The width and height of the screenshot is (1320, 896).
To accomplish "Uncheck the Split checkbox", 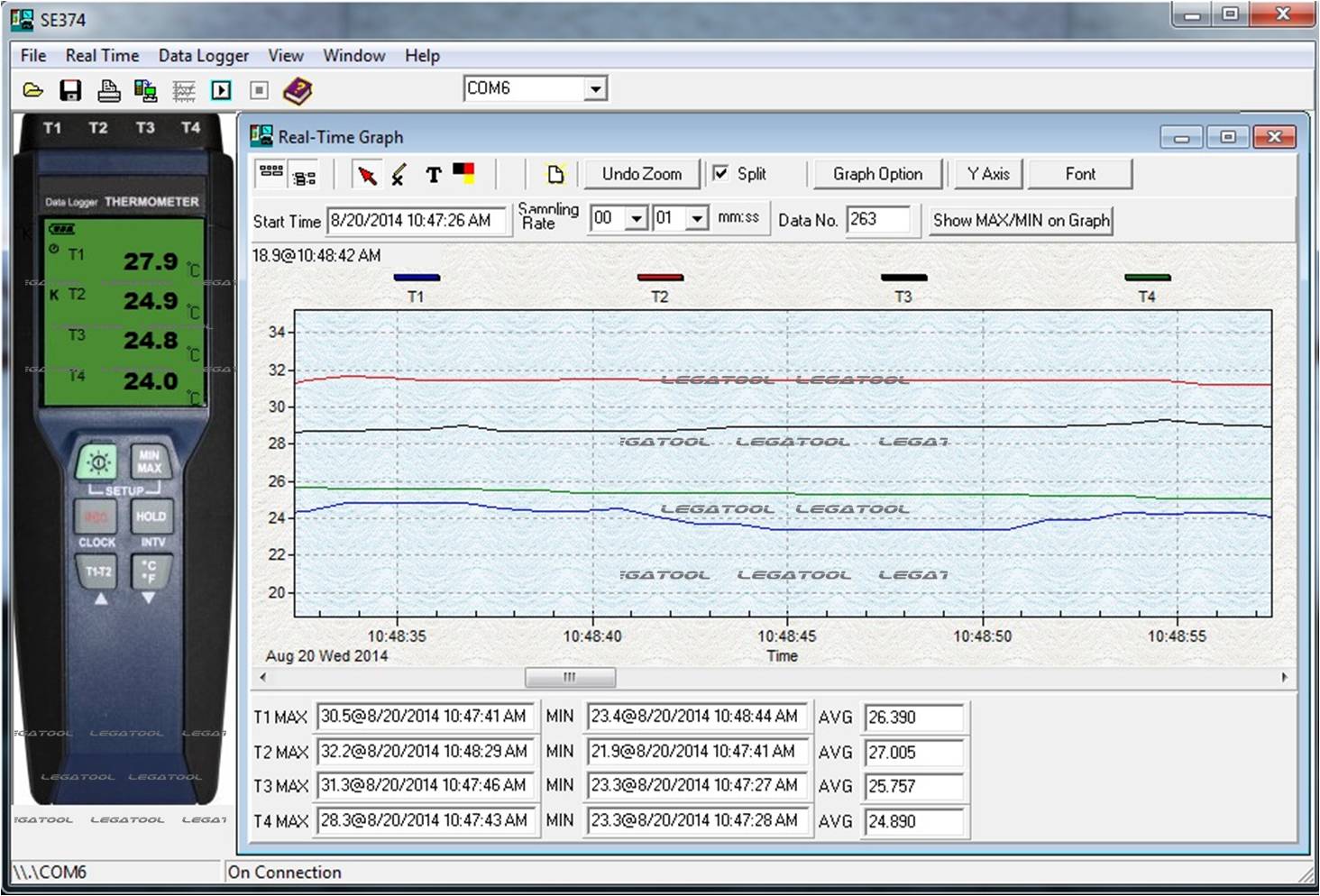I will click(721, 173).
